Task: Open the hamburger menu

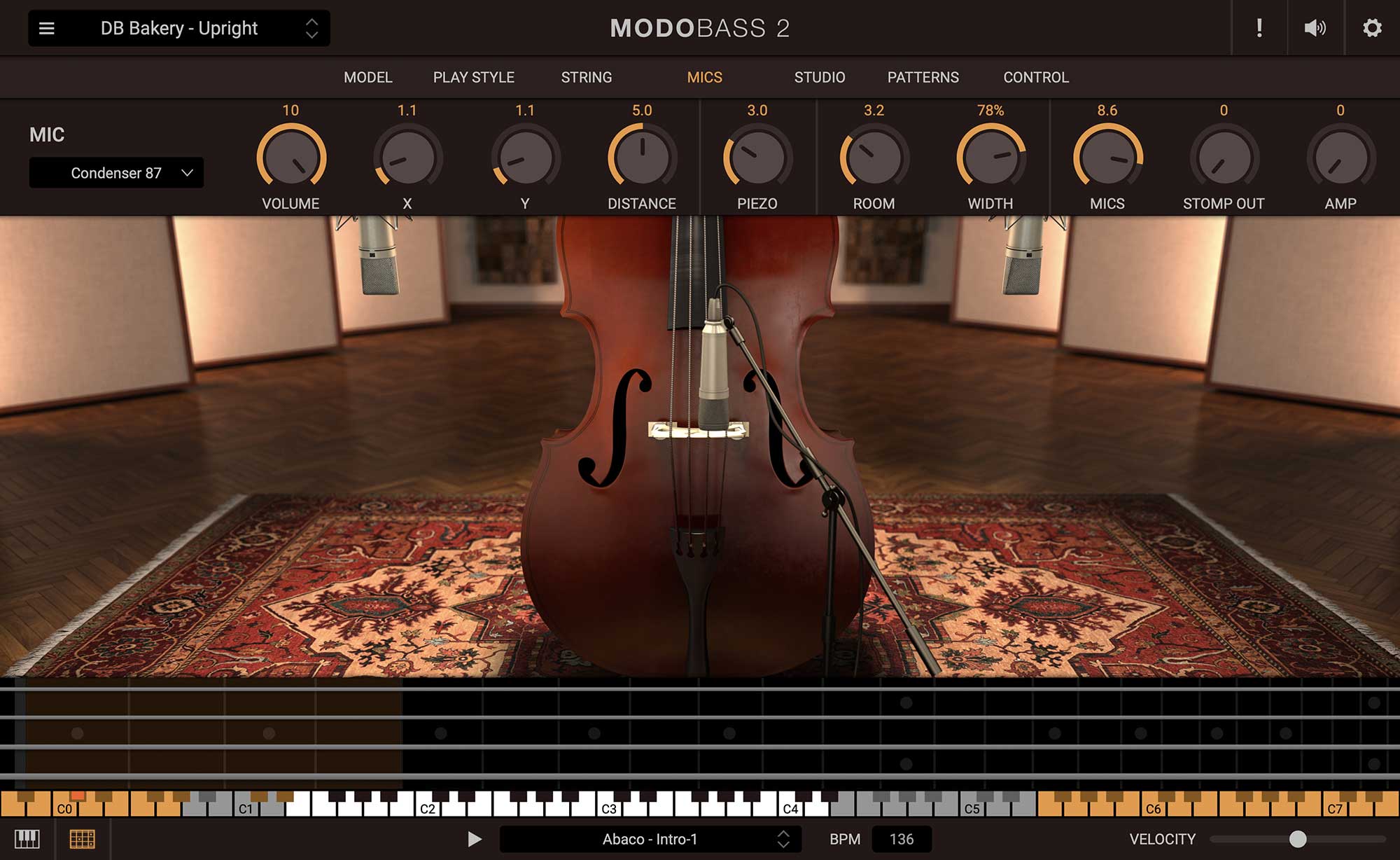Action: (x=47, y=28)
